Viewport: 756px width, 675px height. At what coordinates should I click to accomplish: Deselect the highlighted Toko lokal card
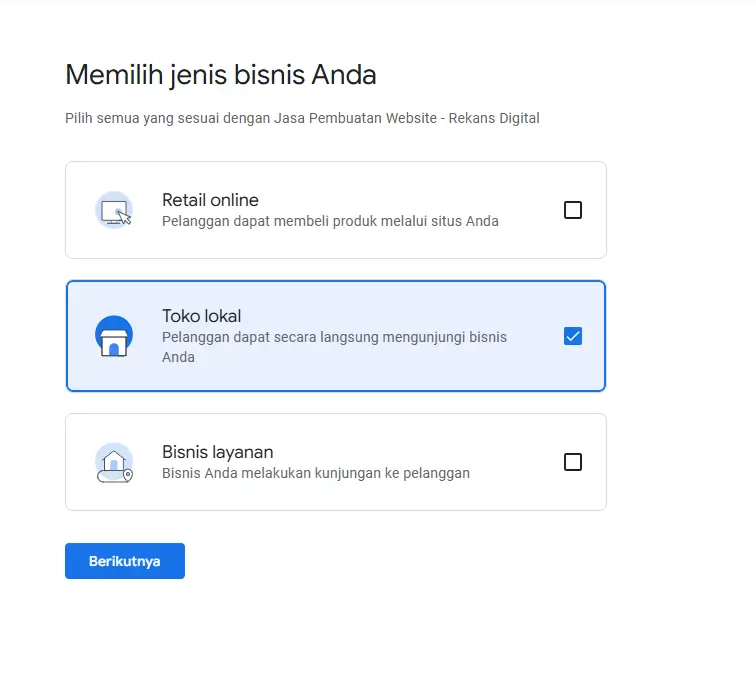pyautogui.click(x=336, y=336)
